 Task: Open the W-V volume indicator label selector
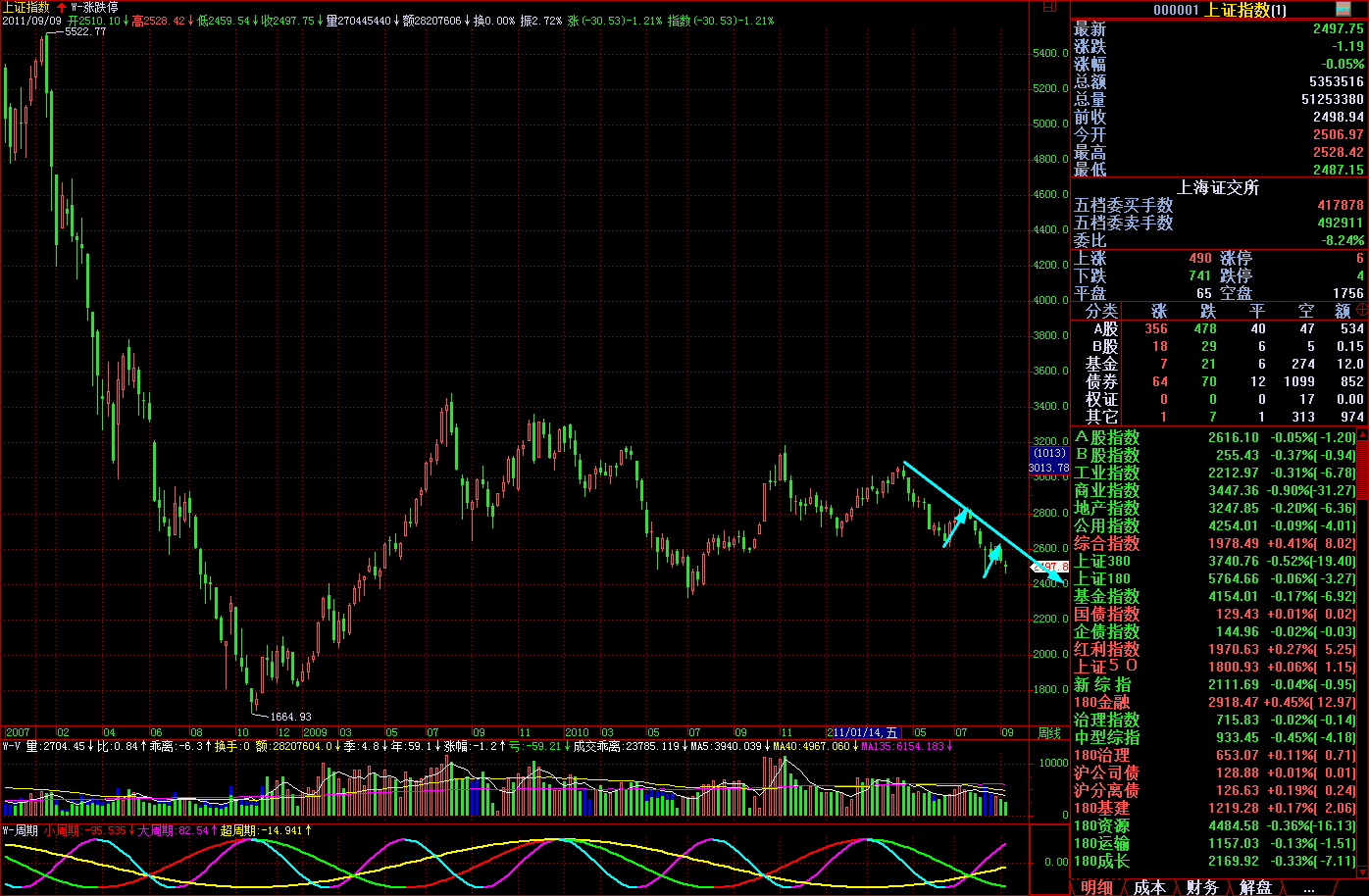pyautogui.click(x=12, y=746)
